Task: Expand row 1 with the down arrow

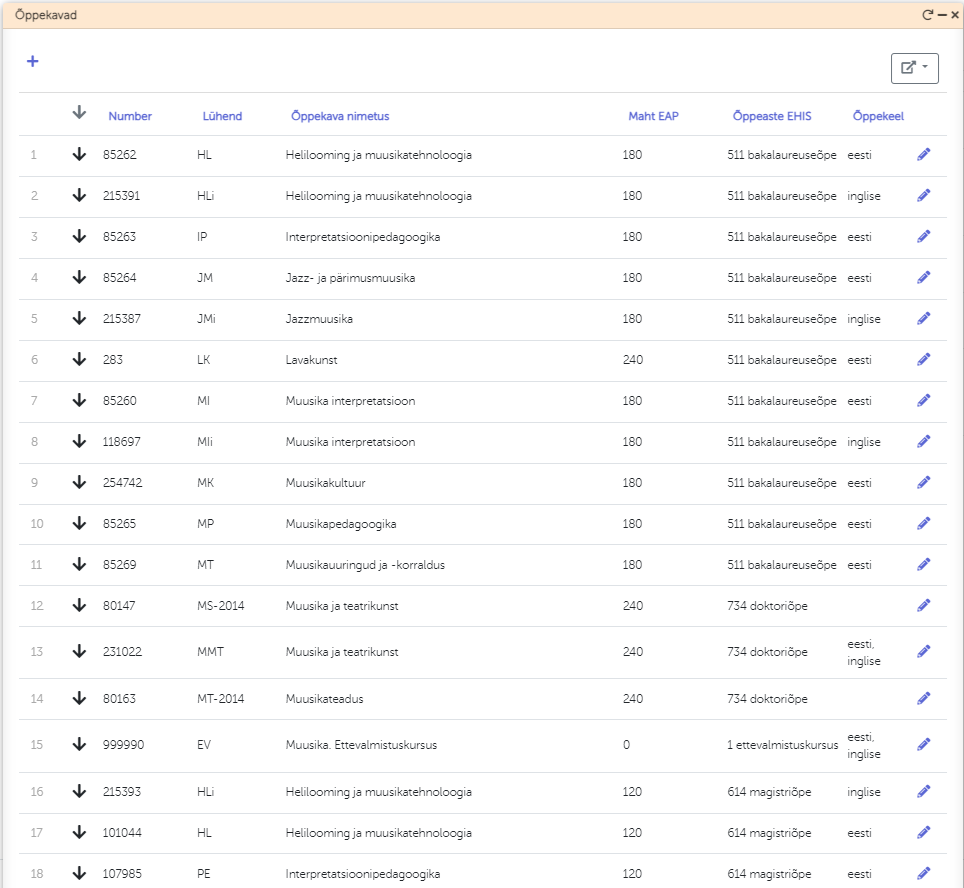Action: 80,155
